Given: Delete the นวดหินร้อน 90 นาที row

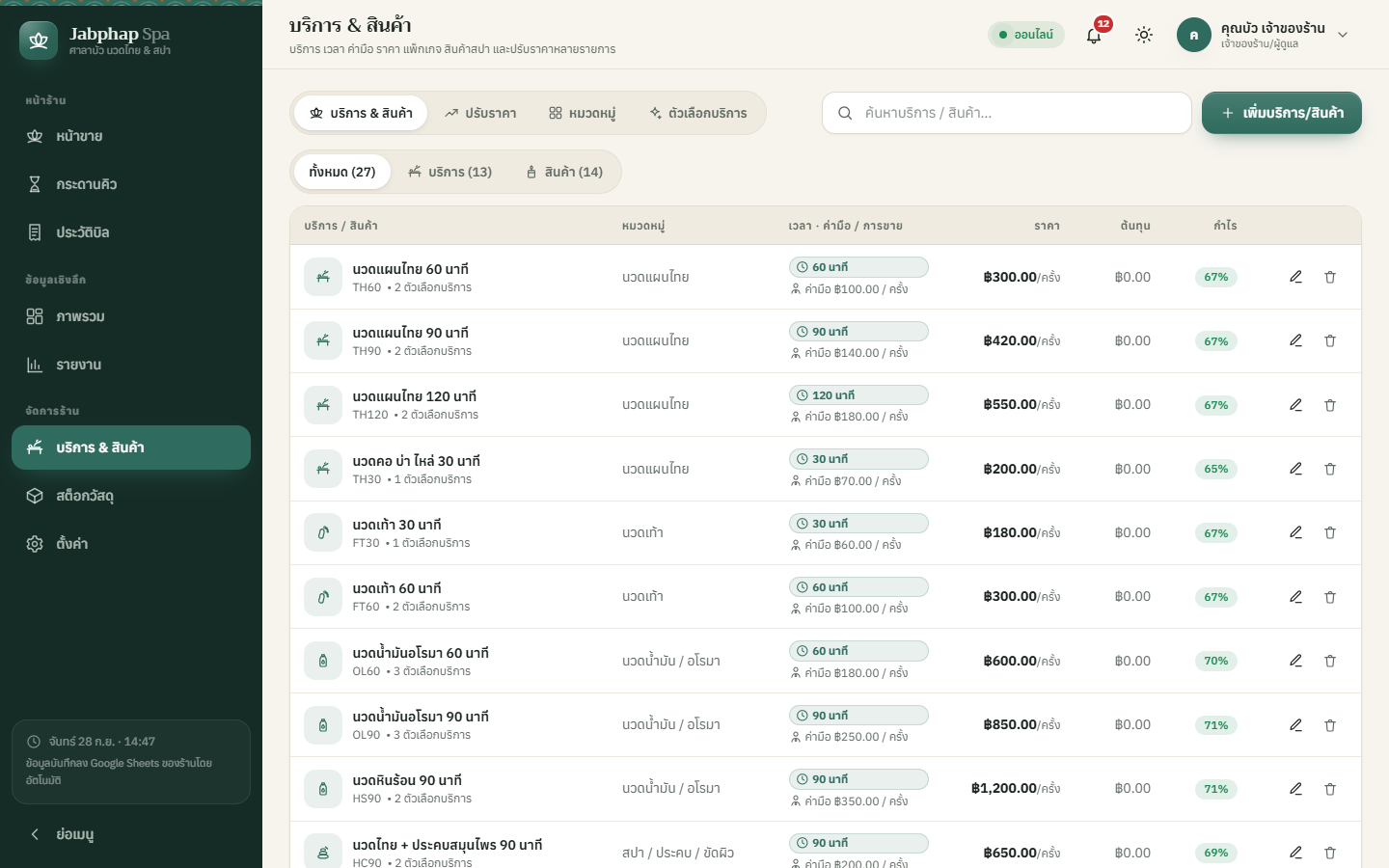Looking at the screenshot, I should pyautogui.click(x=1330, y=789).
